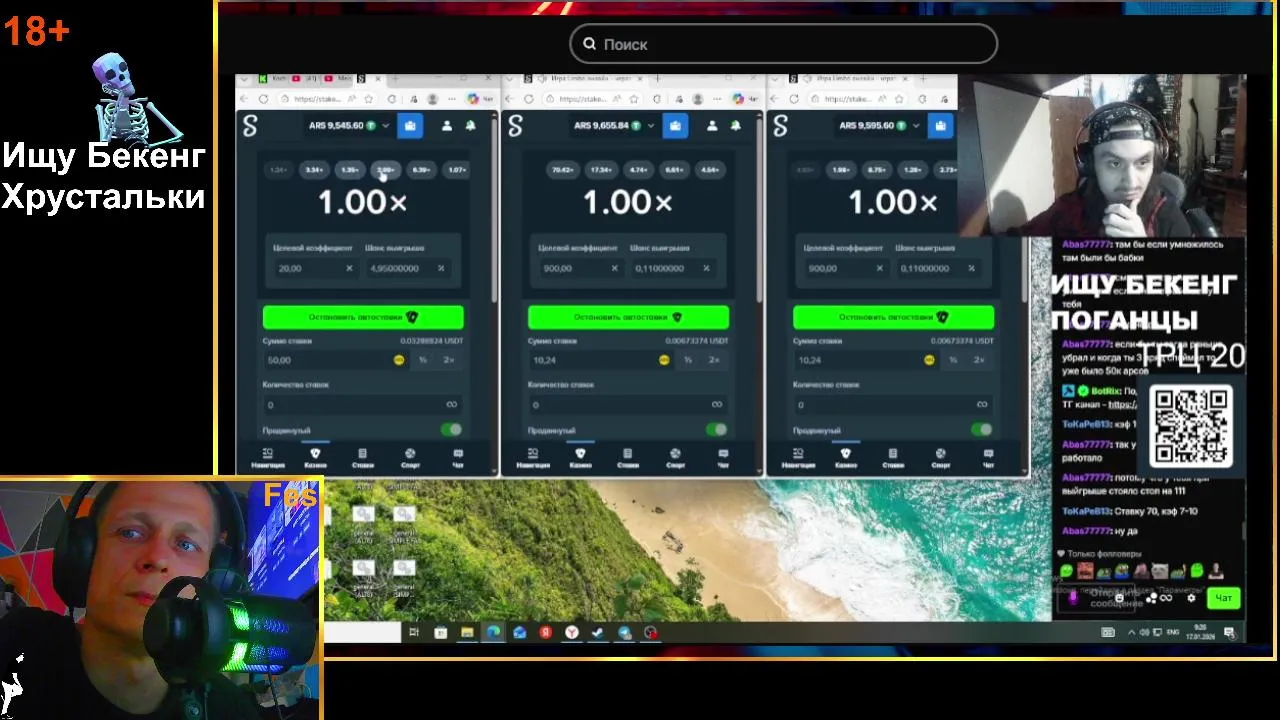
Task: Toggle Продвинутый switch in ARS 9,655.84 window
Action: 716,430
